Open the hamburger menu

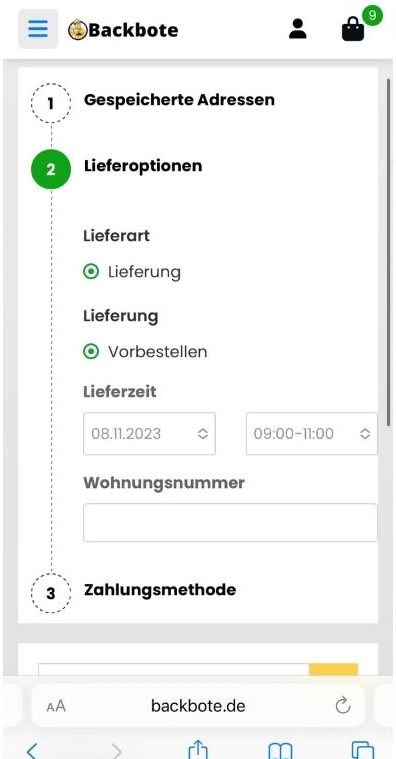(38, 29)
